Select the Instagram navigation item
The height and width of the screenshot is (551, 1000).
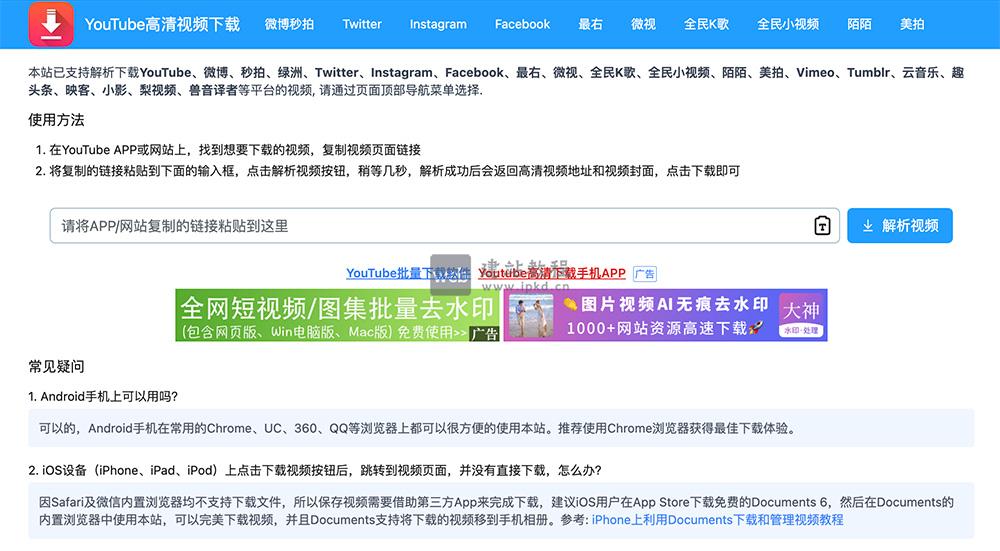tap(438, 24)
